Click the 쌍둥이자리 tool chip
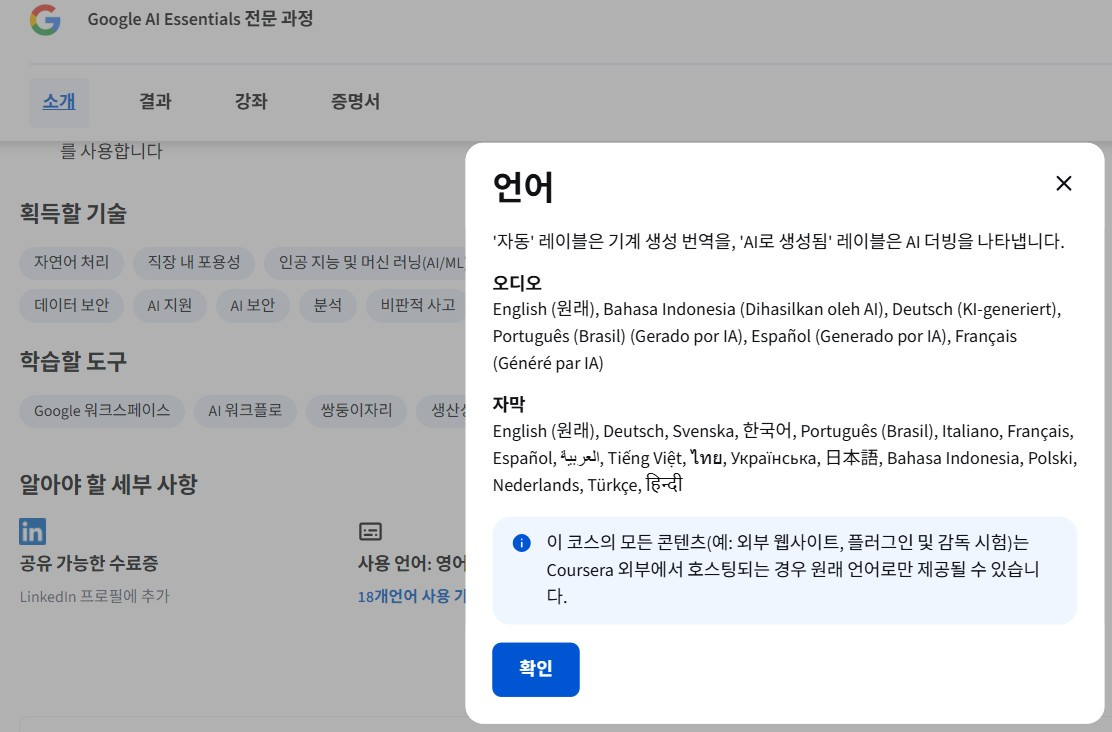1112x732 pixels. click(356, 411)
